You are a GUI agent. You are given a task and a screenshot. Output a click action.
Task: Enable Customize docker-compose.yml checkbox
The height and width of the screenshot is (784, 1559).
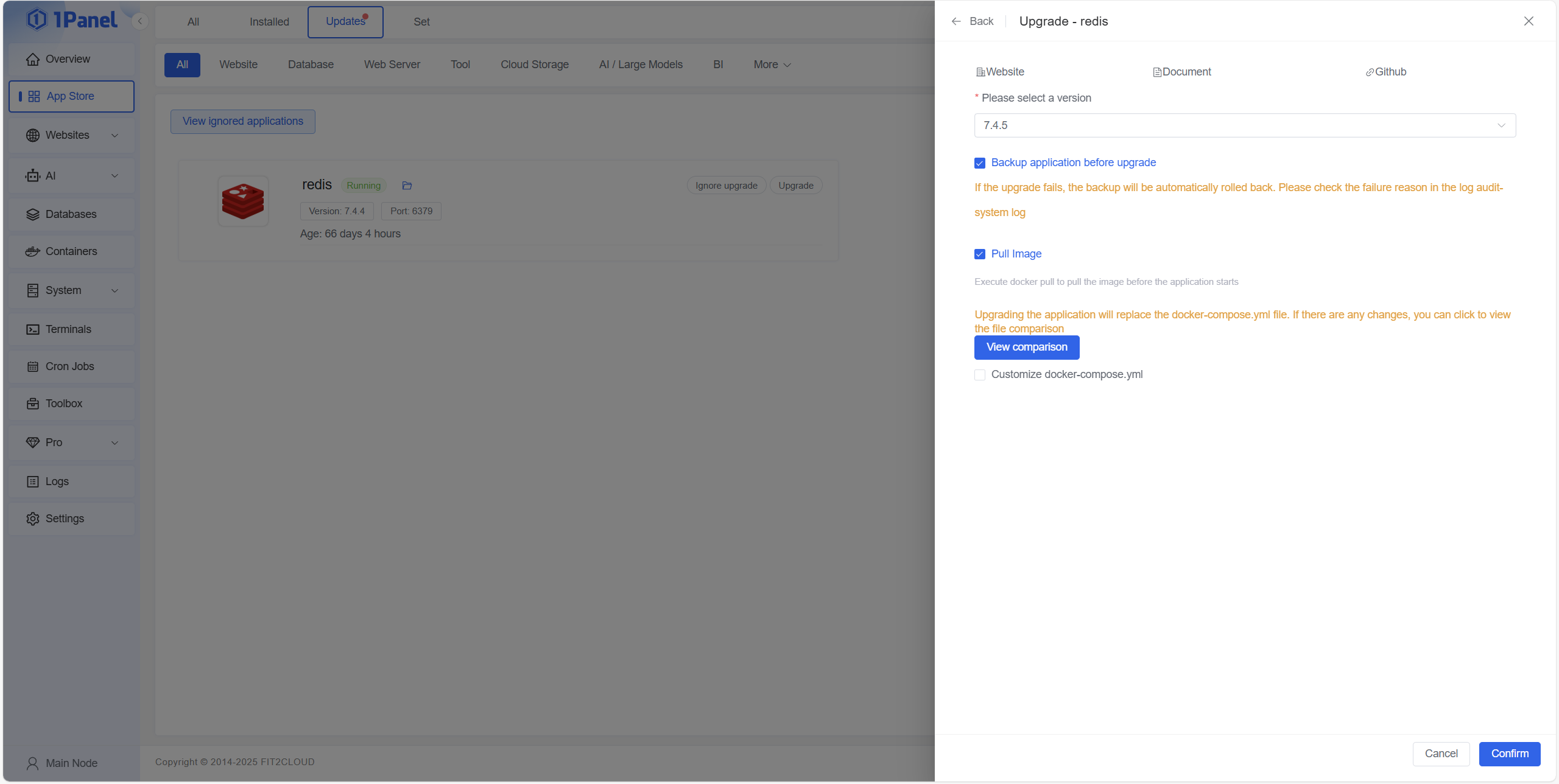(980, 375)
